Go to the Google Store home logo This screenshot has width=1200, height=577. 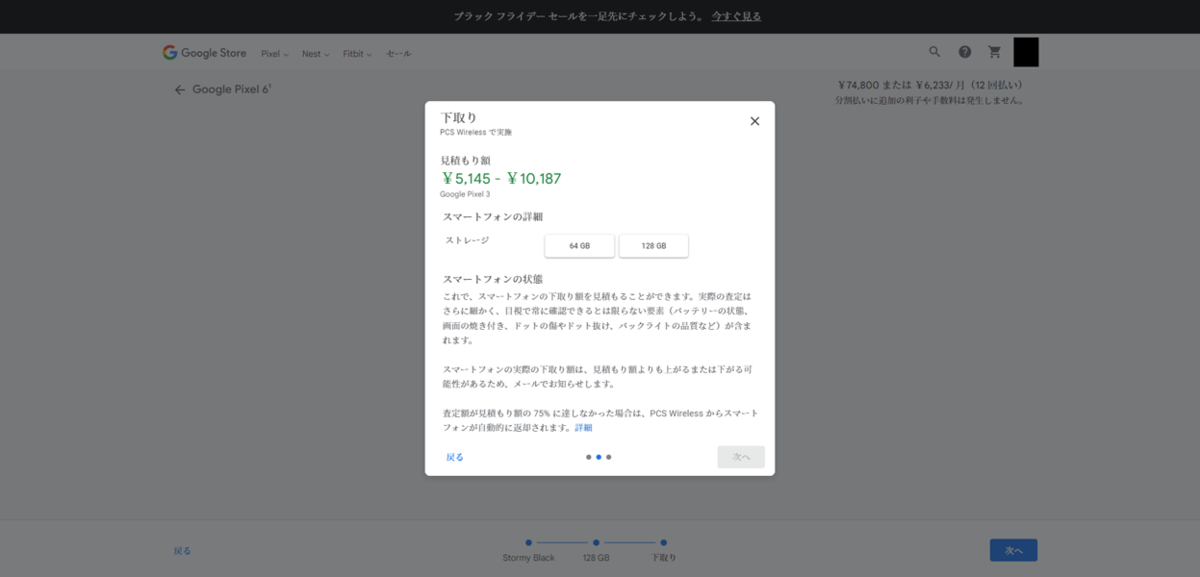[204, 53]
